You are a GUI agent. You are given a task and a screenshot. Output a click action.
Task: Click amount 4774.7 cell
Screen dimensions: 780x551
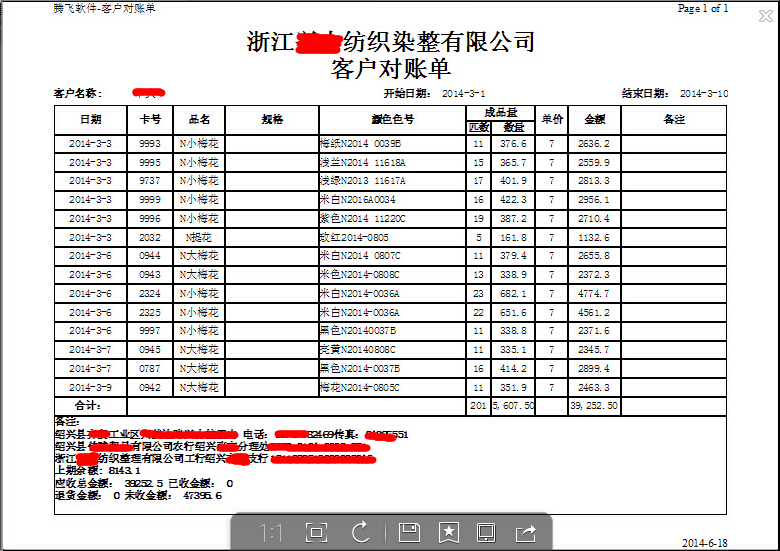tap(594, 293)
